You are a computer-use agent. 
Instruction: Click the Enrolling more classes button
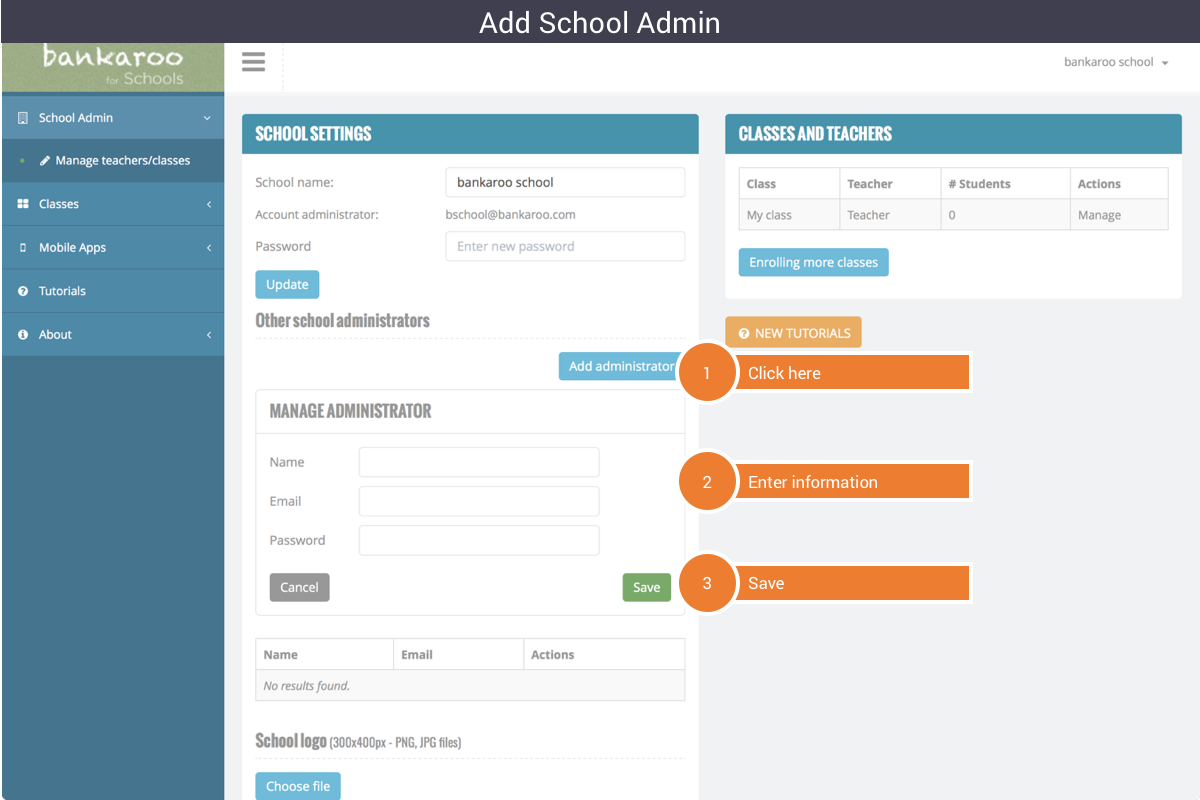(813, 262)
